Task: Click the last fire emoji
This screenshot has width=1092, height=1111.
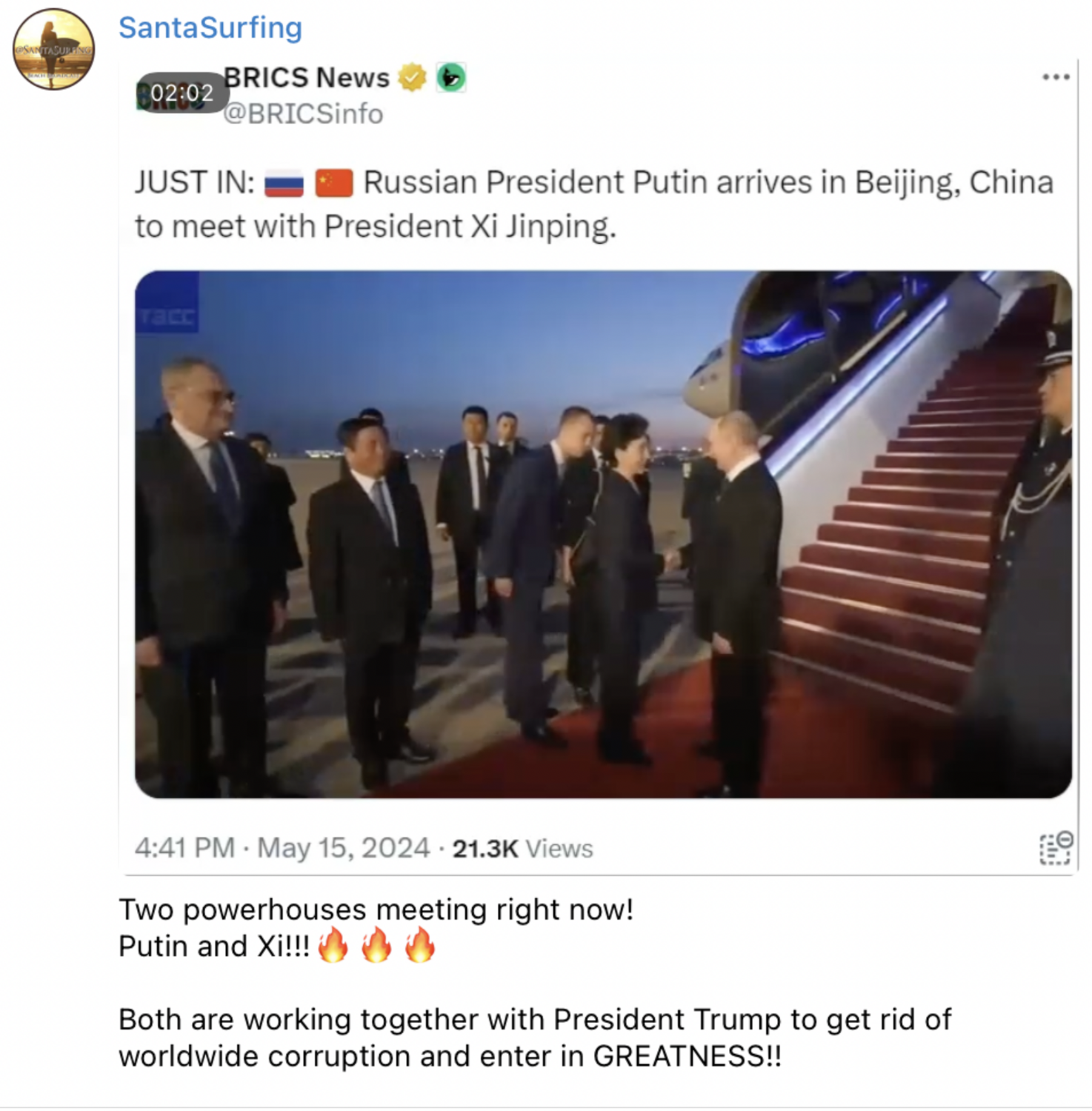Action: [420, 946]
